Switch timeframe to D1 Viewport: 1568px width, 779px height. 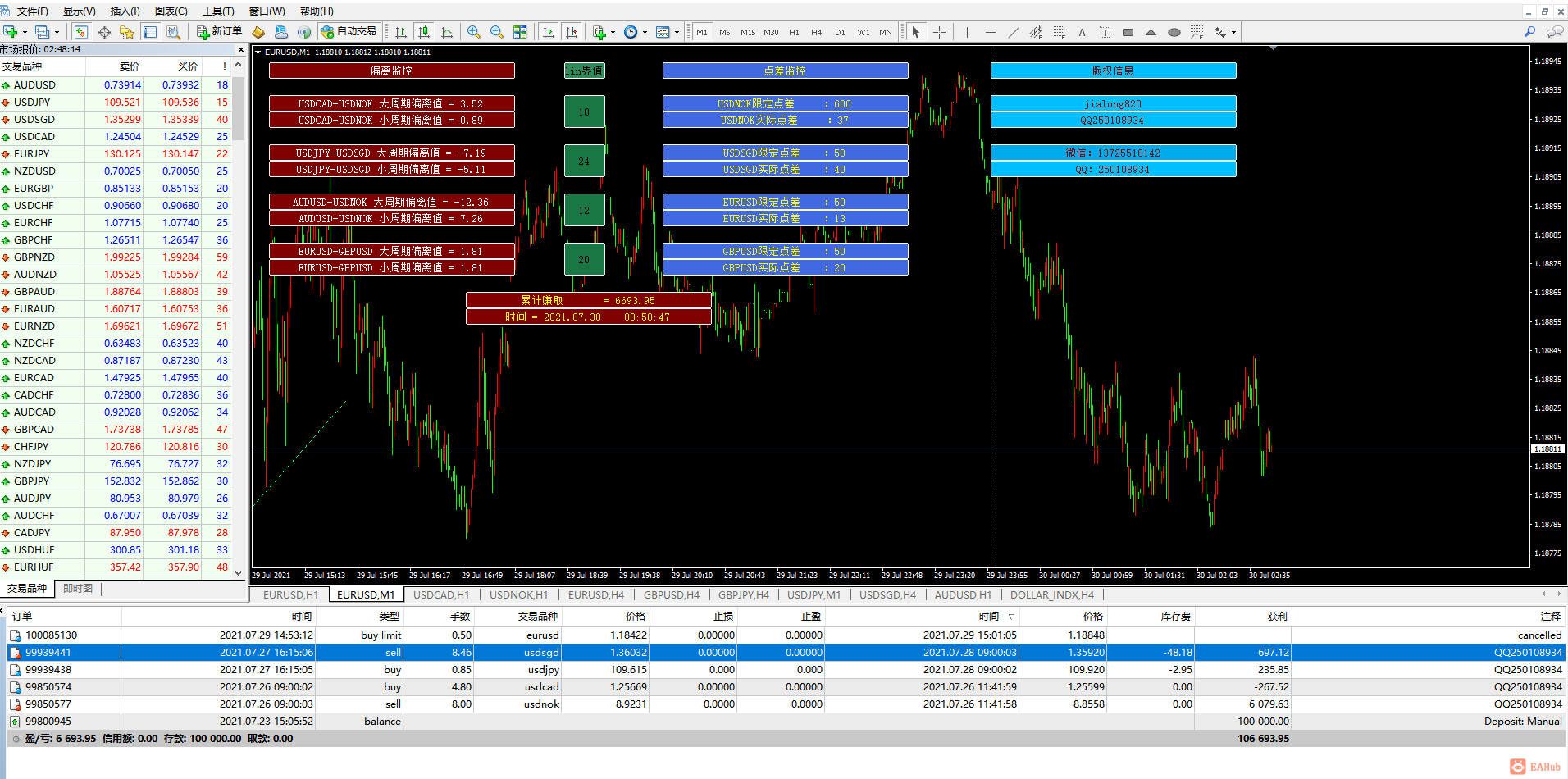(x=840, y=32)
